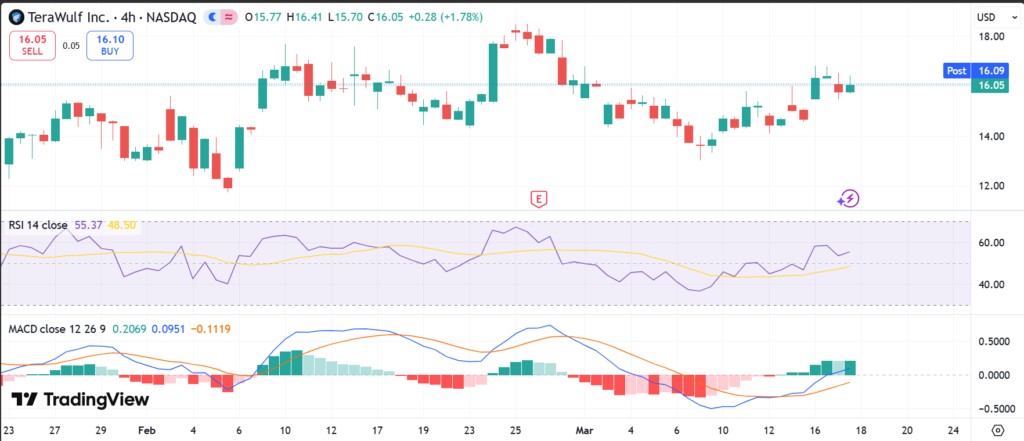Click the 27 date label on time axis

pyautogui.click(x=55, y=431)
